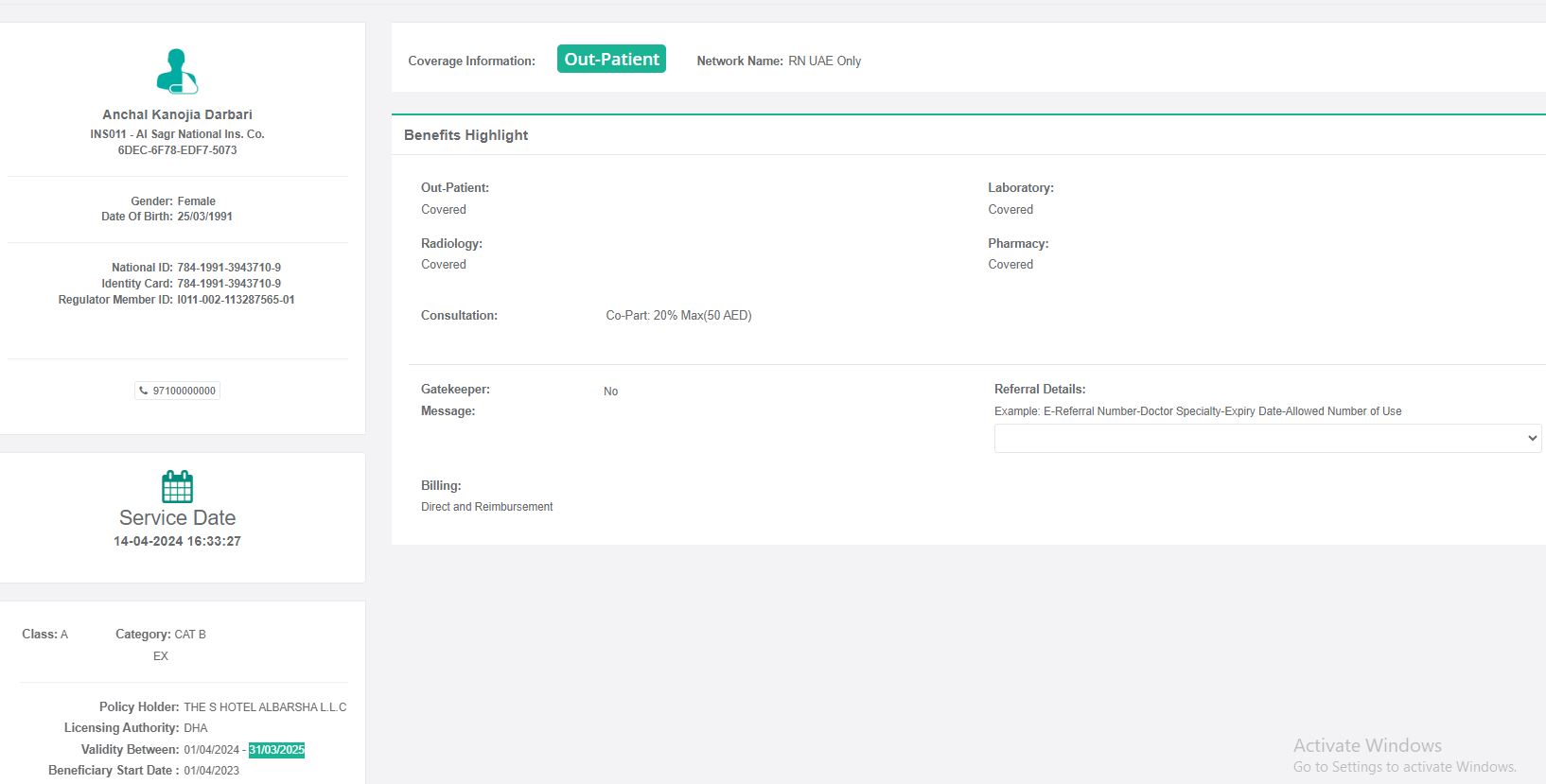Click the service date timestamp 14-04-2024 16:33:27

[x=177, y=542]
